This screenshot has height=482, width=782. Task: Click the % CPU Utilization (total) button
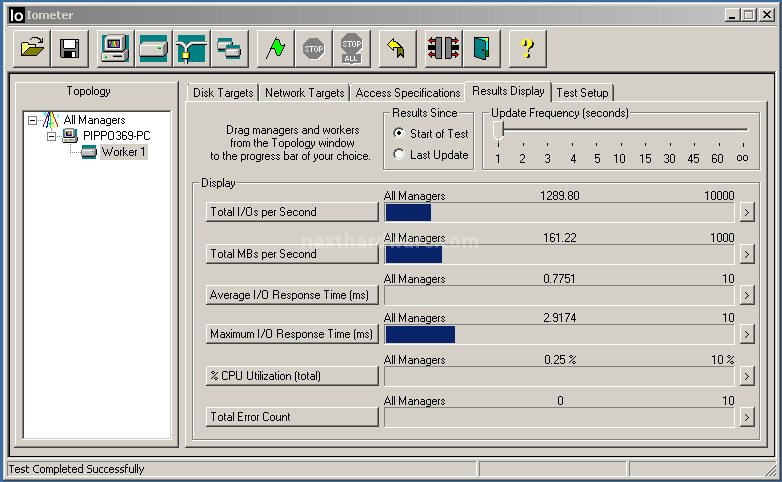tap(292, 376)
